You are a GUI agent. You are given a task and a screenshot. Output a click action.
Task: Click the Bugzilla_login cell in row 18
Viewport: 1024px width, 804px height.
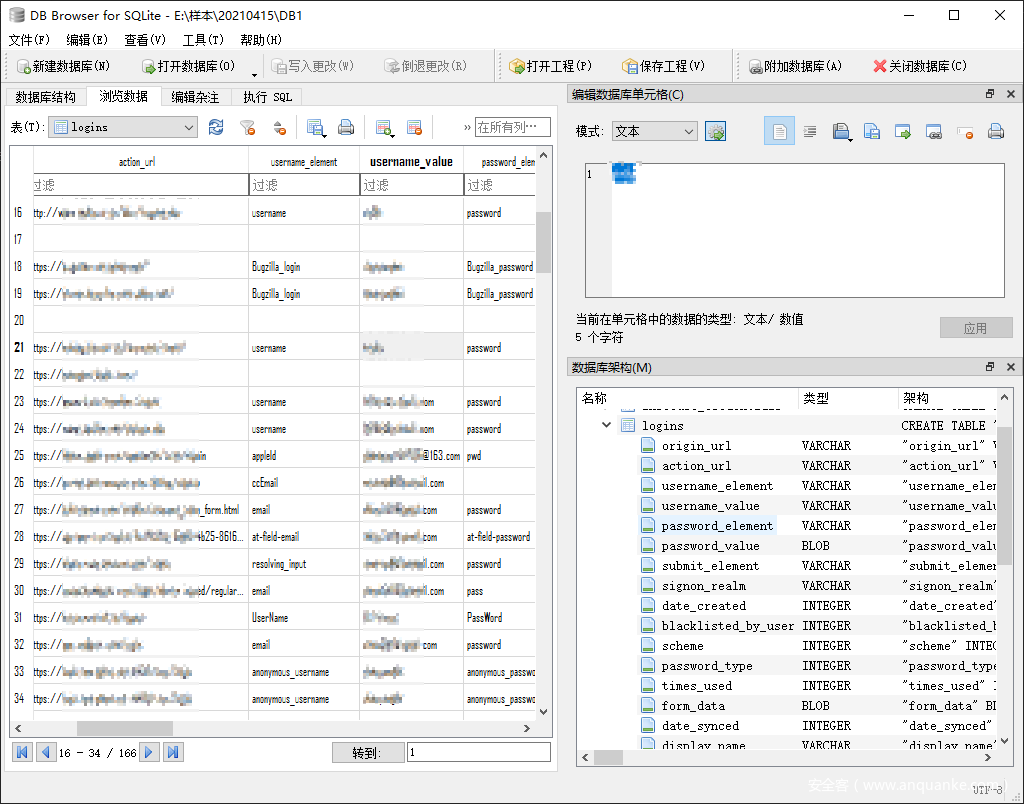point(304,266)
